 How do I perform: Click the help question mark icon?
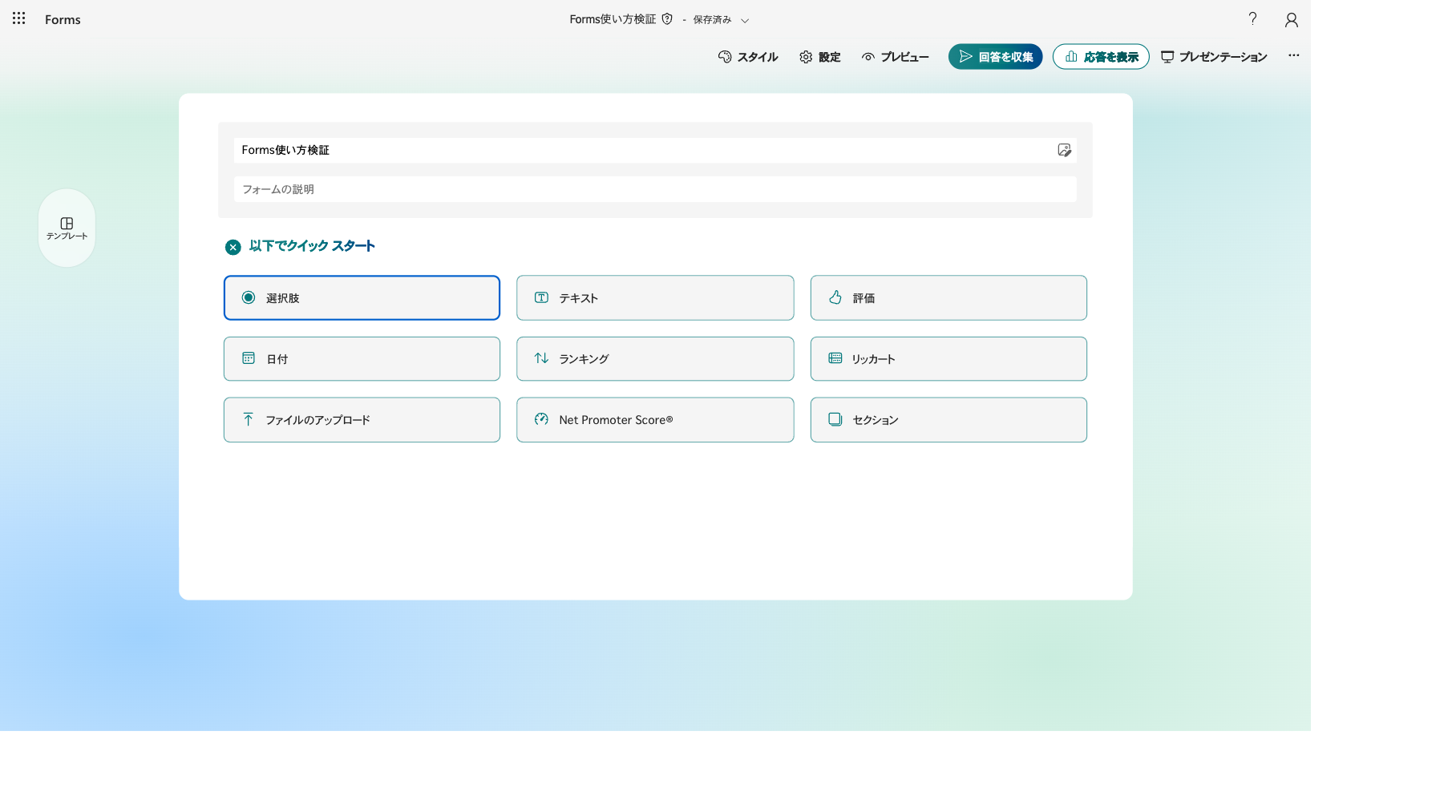[1252, 18]
